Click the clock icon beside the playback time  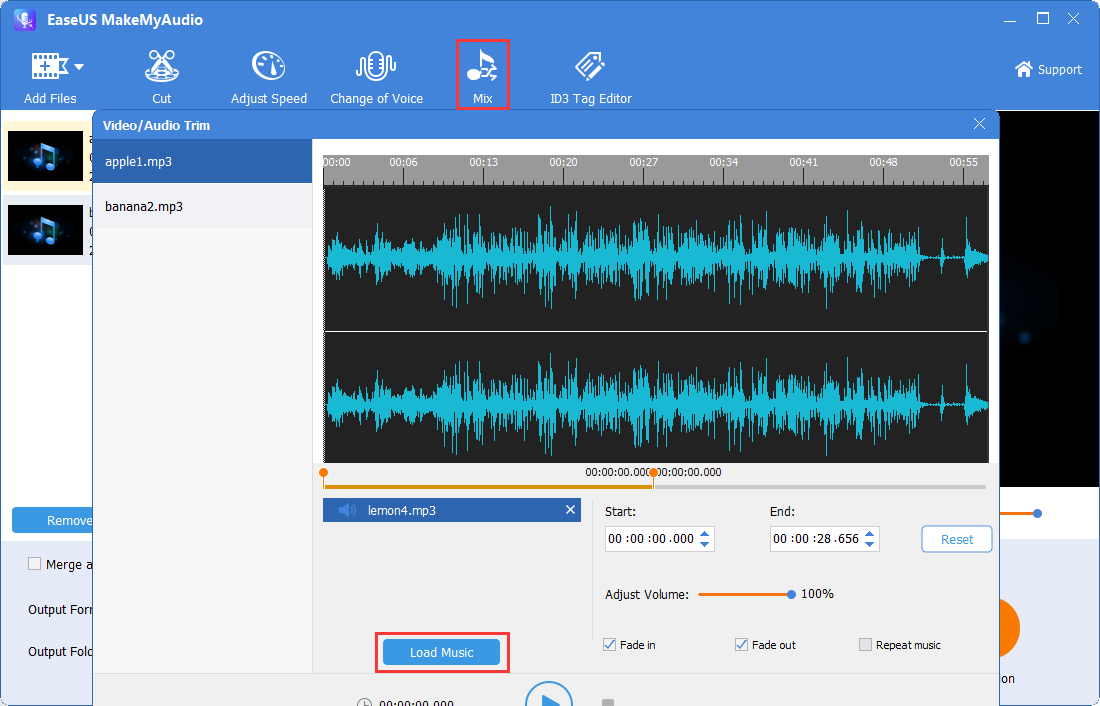pos(364,702)
